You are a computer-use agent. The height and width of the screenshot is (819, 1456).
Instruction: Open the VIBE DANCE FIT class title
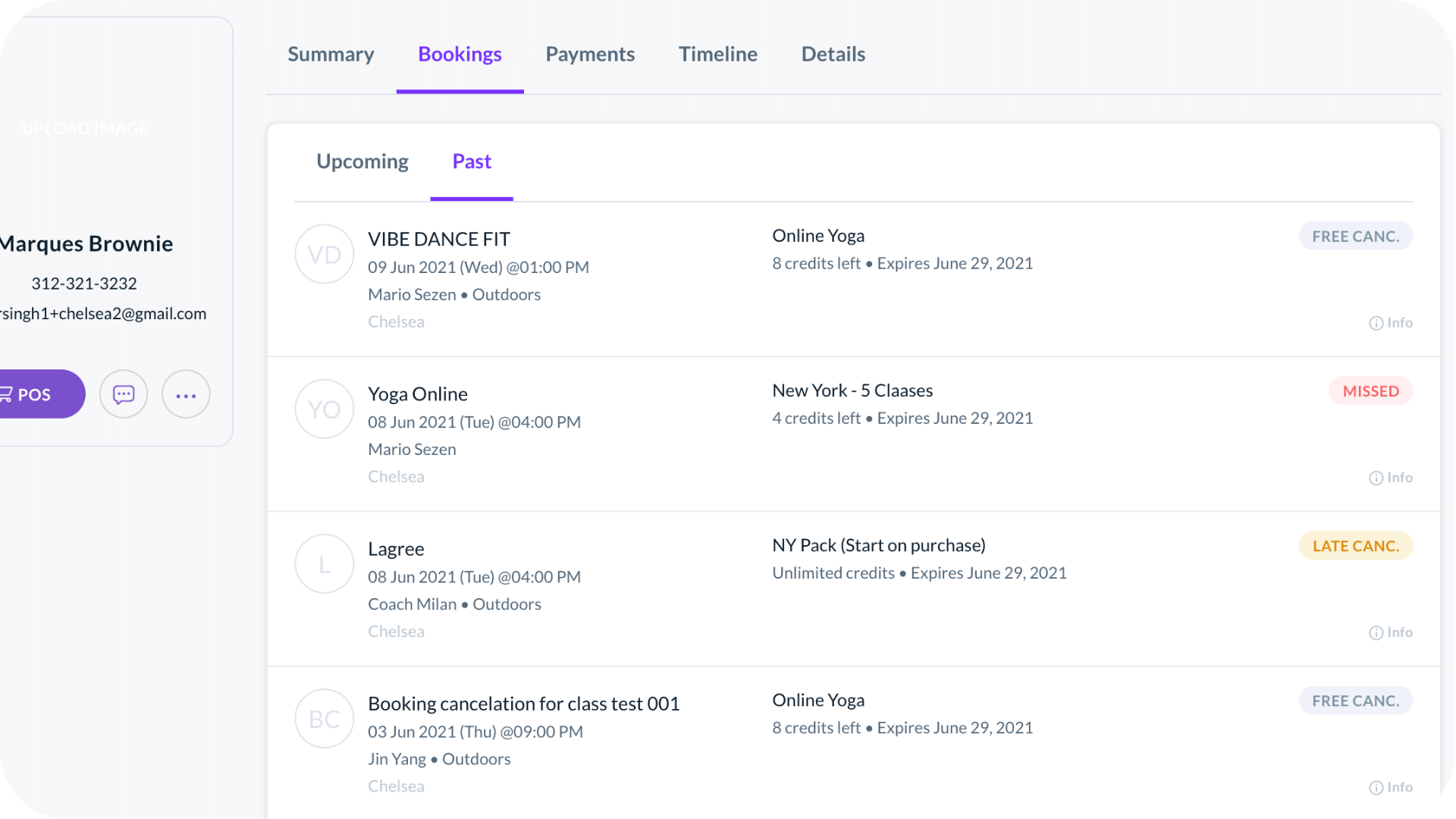click(x=439, y=240)
